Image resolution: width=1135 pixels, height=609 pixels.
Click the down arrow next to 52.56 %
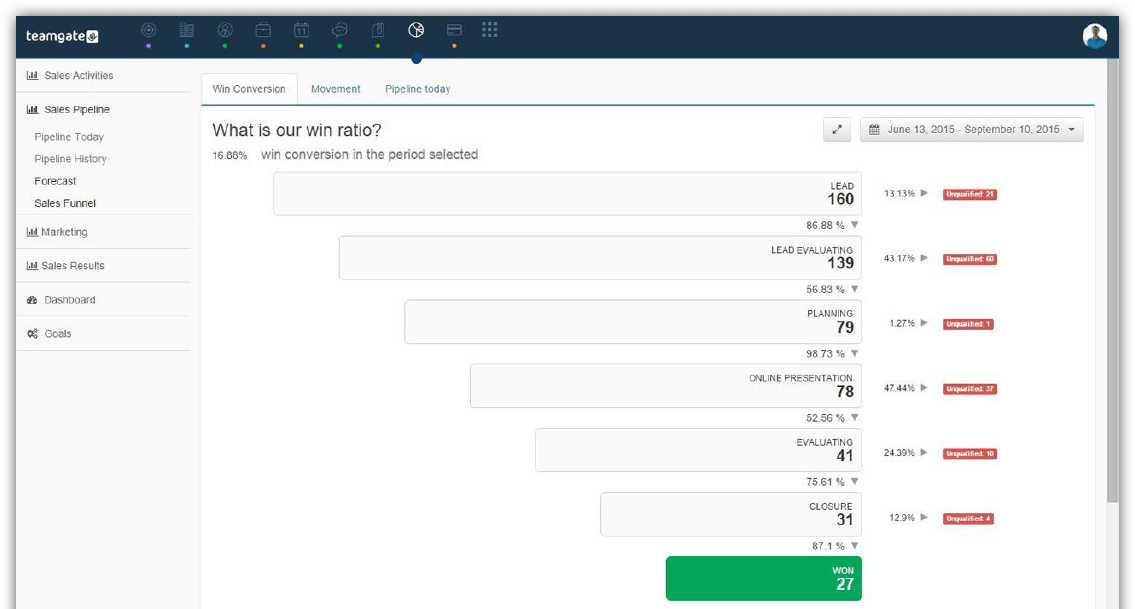(855, 417)
